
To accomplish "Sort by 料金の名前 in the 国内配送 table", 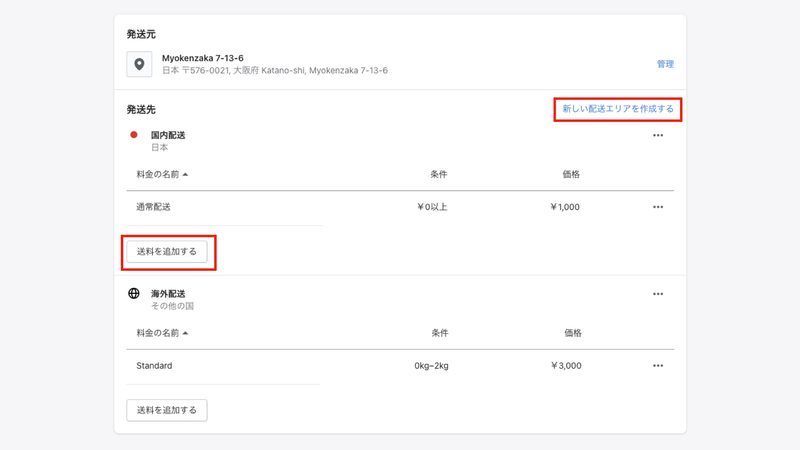I will tap(162, 174).
